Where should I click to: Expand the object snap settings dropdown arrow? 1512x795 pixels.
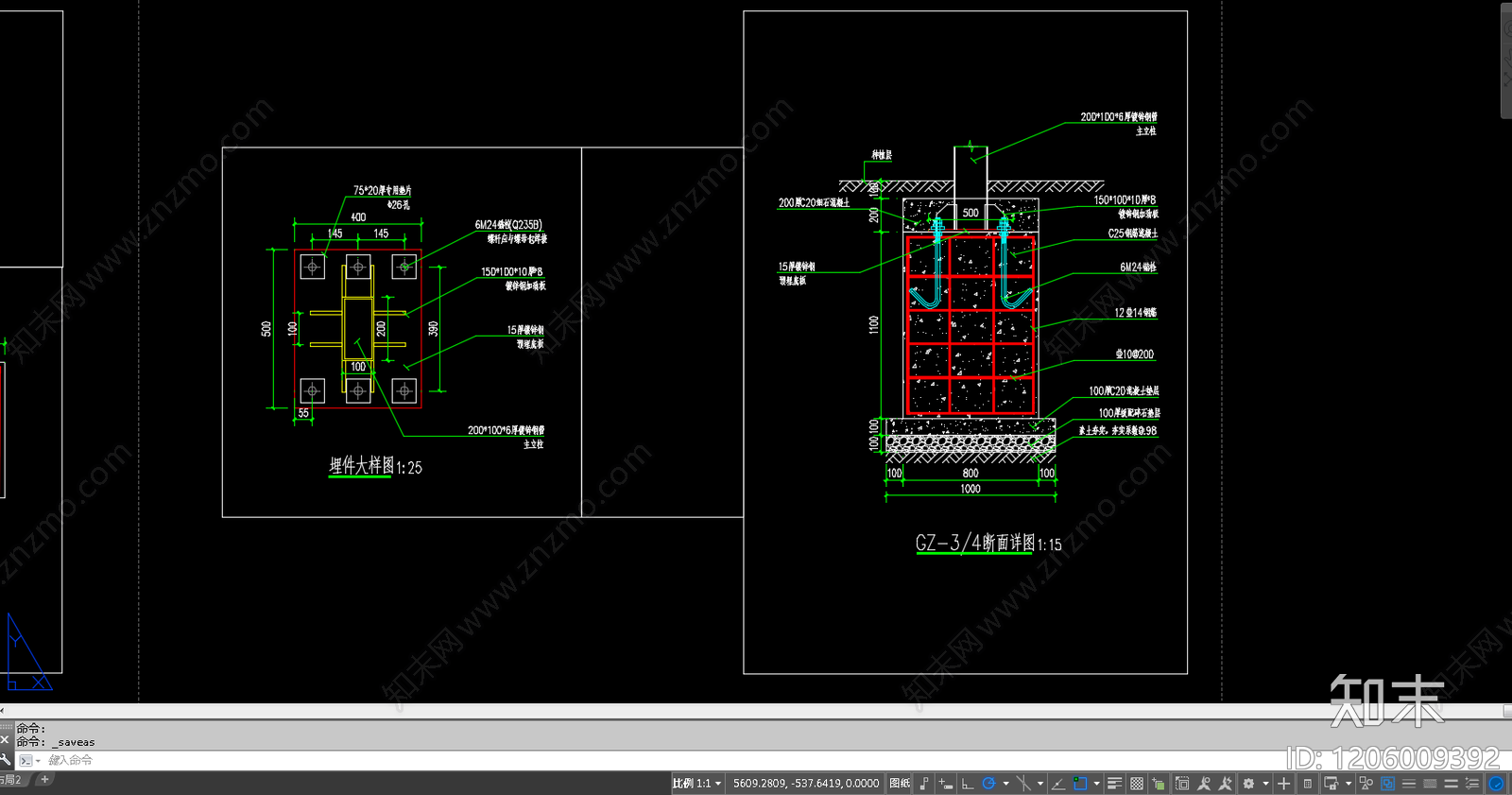tap(1096, 784)
